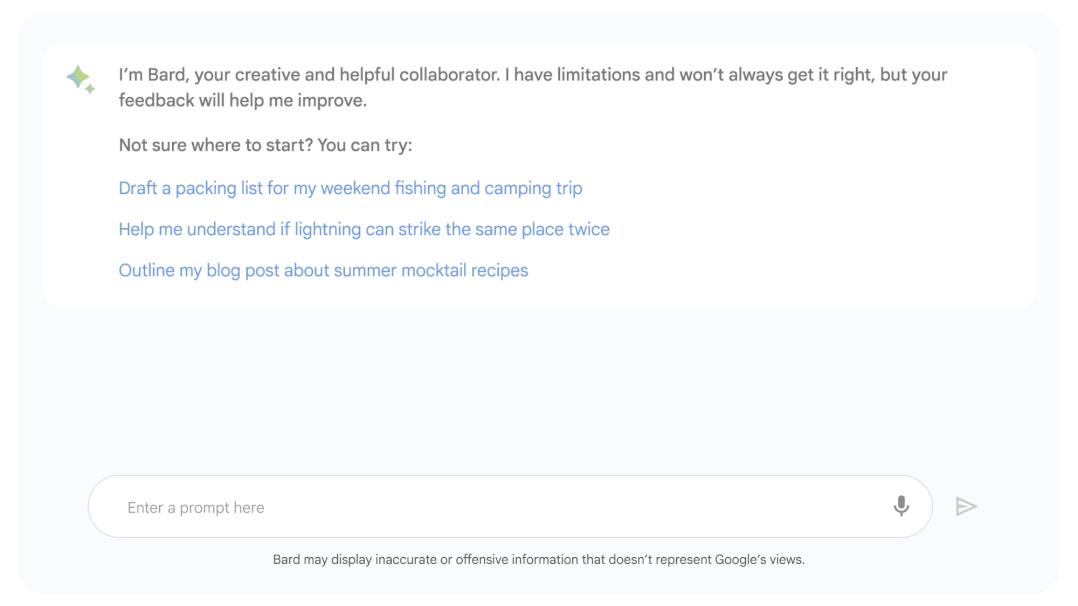The width and height of the screenshot is (1078, 606).
Task: Click the send arrow icon
Action: (x=966, y=506)
